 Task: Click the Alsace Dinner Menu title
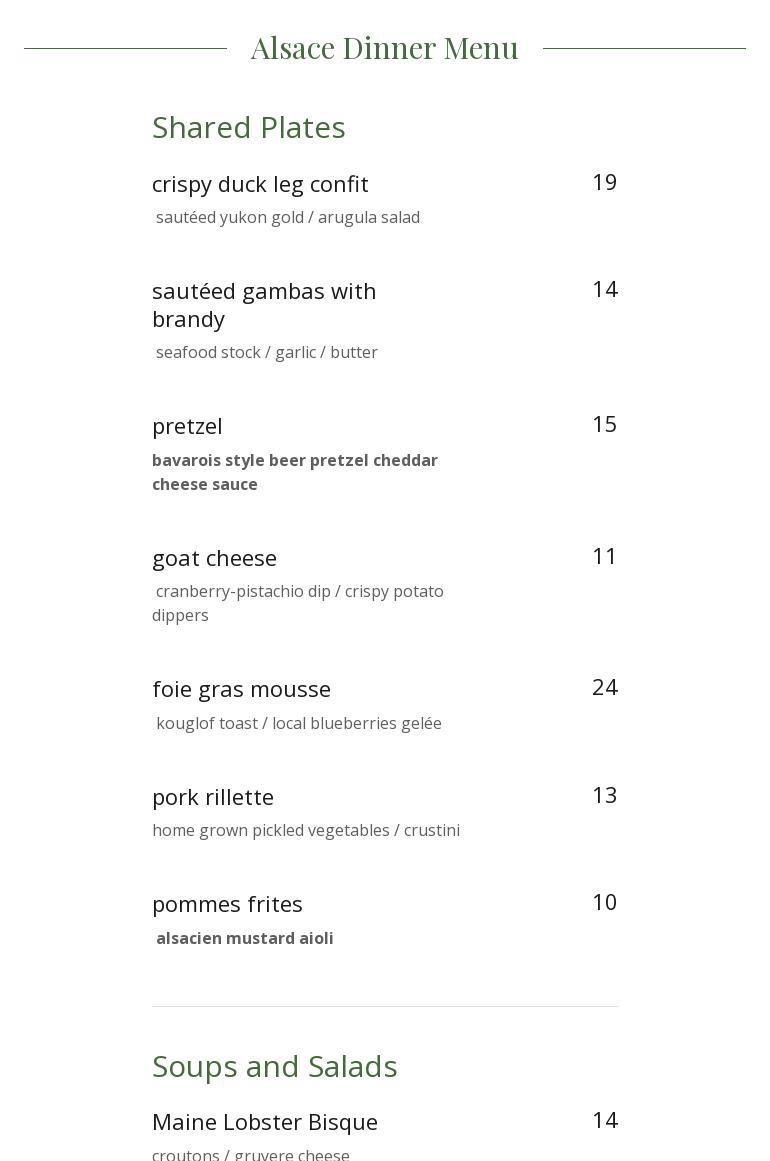pos(384,48)
